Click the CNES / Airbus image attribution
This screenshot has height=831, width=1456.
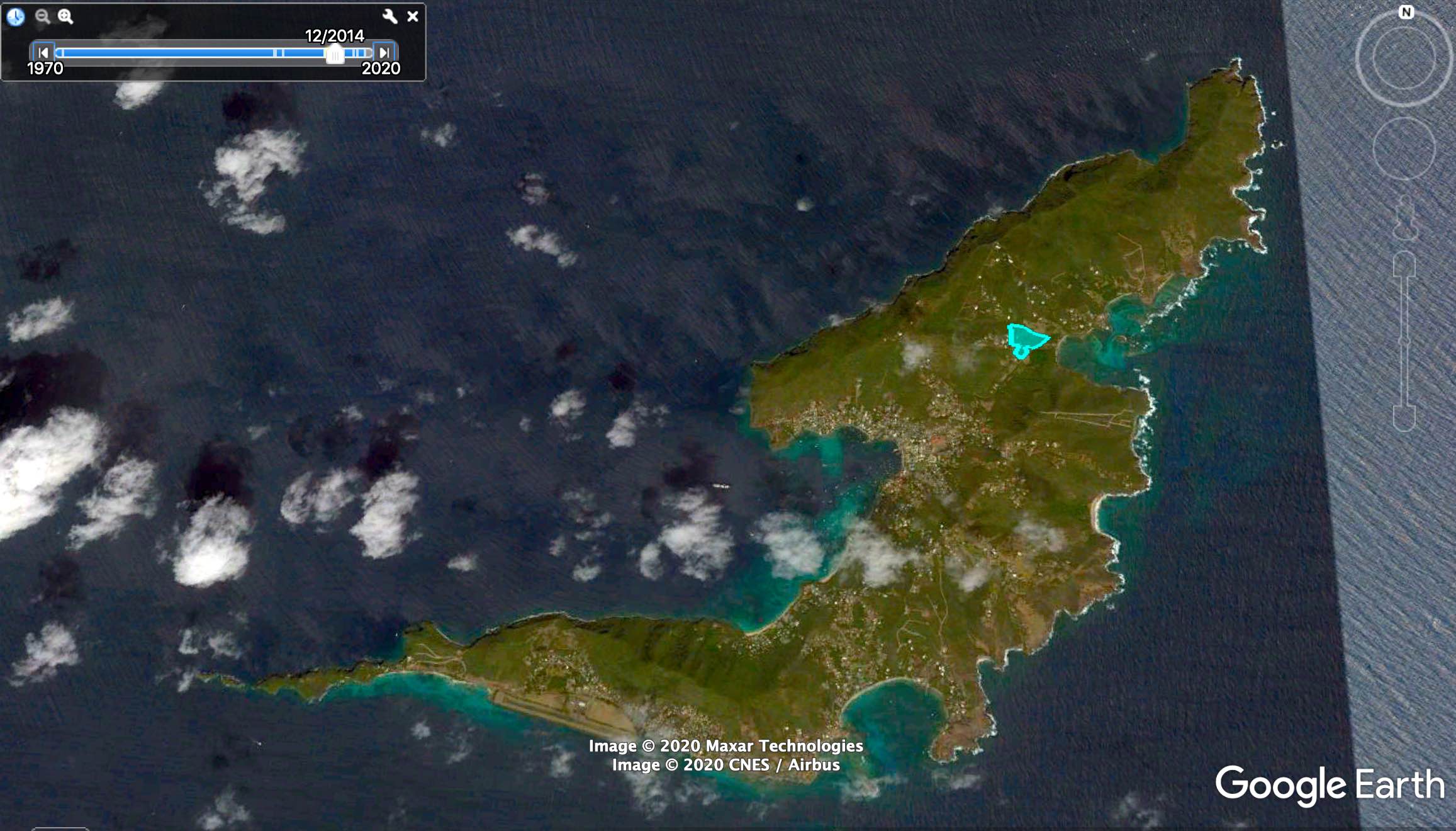tap(725, 765)
